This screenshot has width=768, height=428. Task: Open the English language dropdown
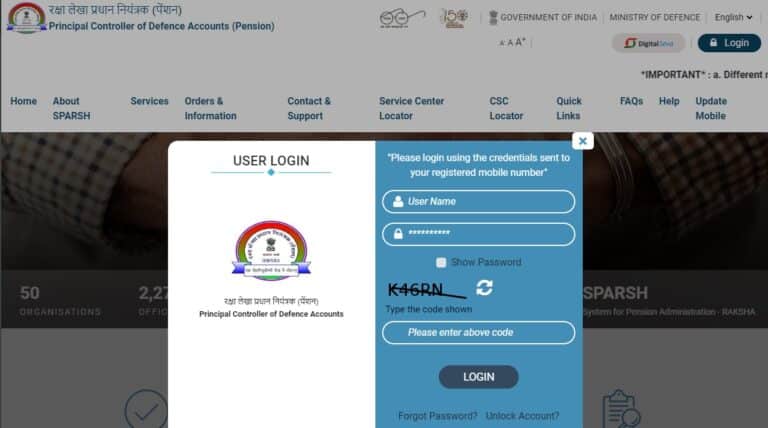pos(733,17)
